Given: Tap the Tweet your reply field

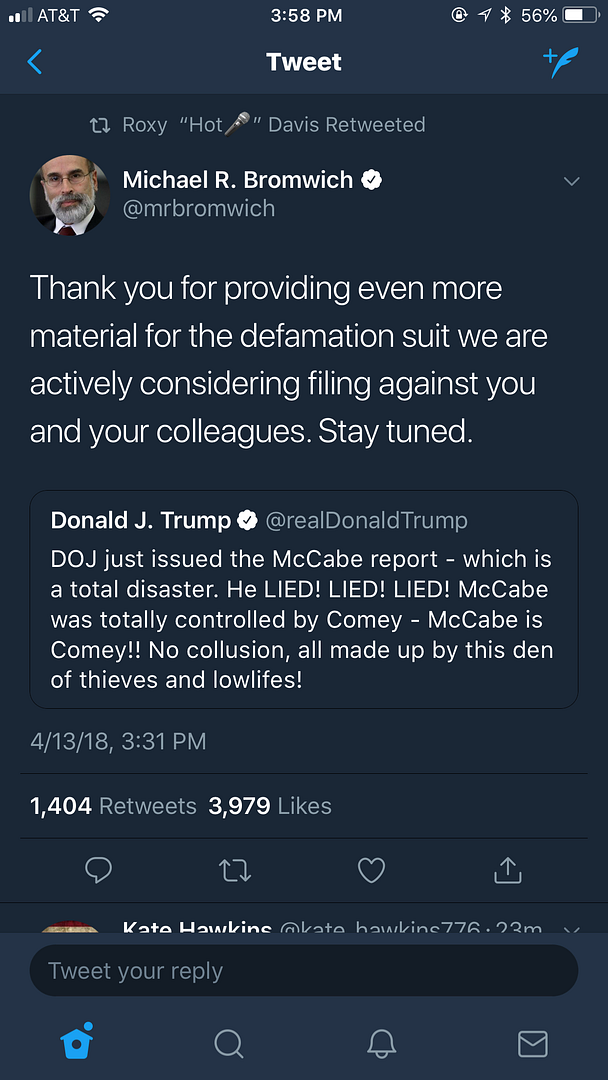Looking at the screenshot, I should point(304,970).
